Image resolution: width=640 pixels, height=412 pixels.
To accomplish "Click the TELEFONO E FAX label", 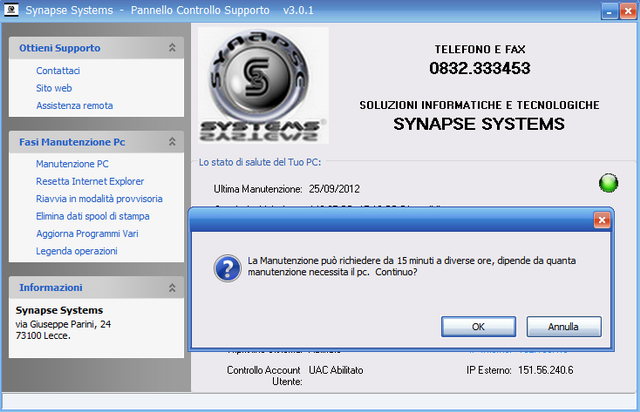I will pos(480,49).
